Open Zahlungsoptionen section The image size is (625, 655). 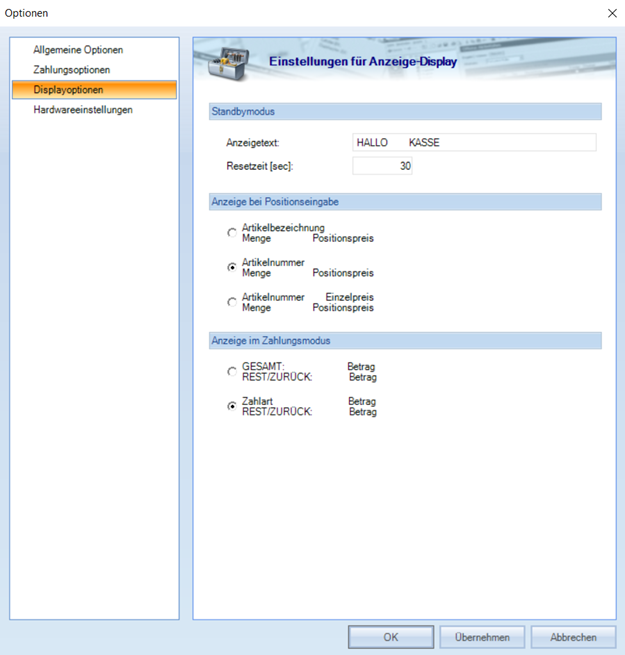71,70
